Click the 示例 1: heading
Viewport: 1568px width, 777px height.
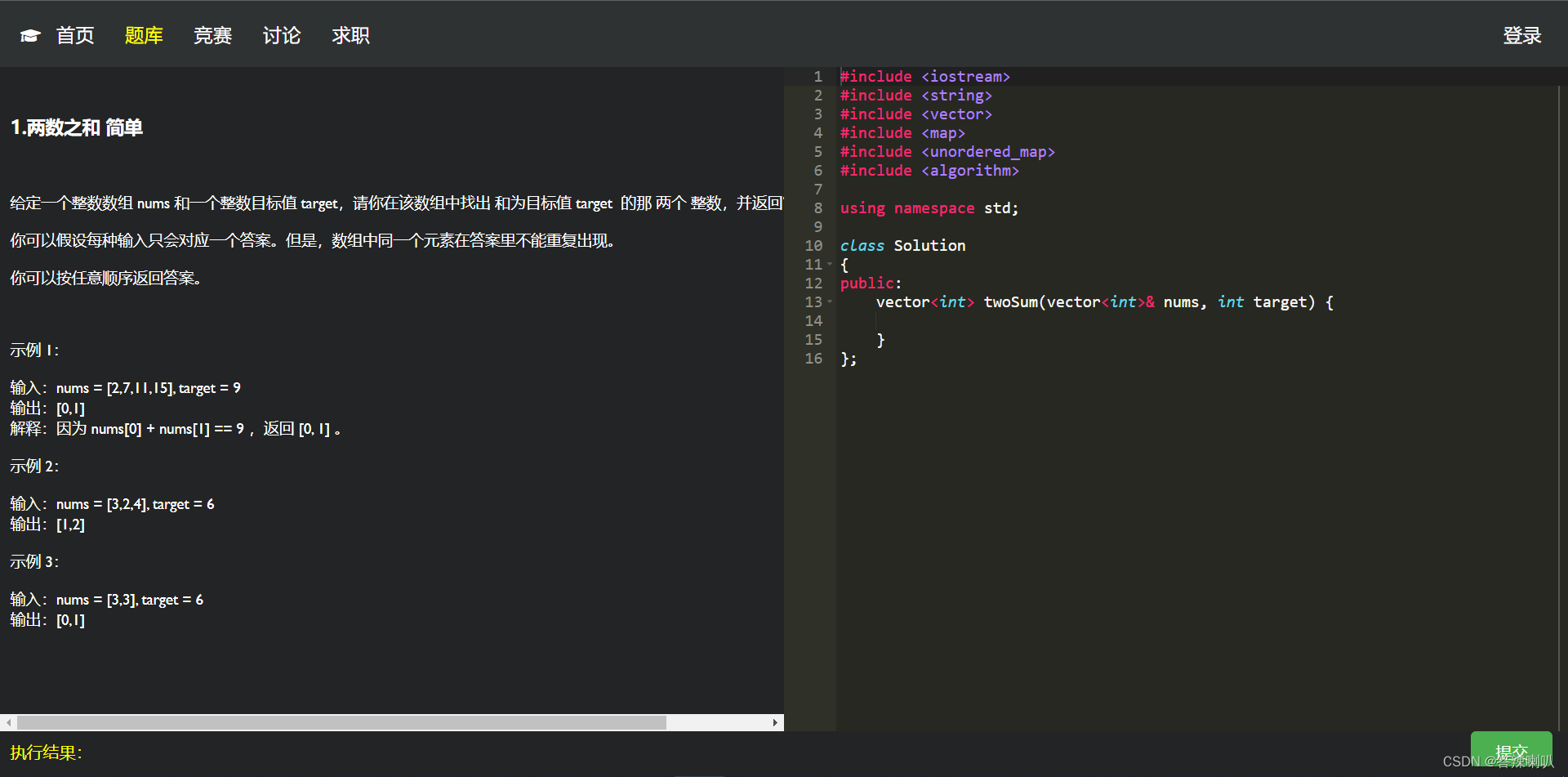pos(34,350)
